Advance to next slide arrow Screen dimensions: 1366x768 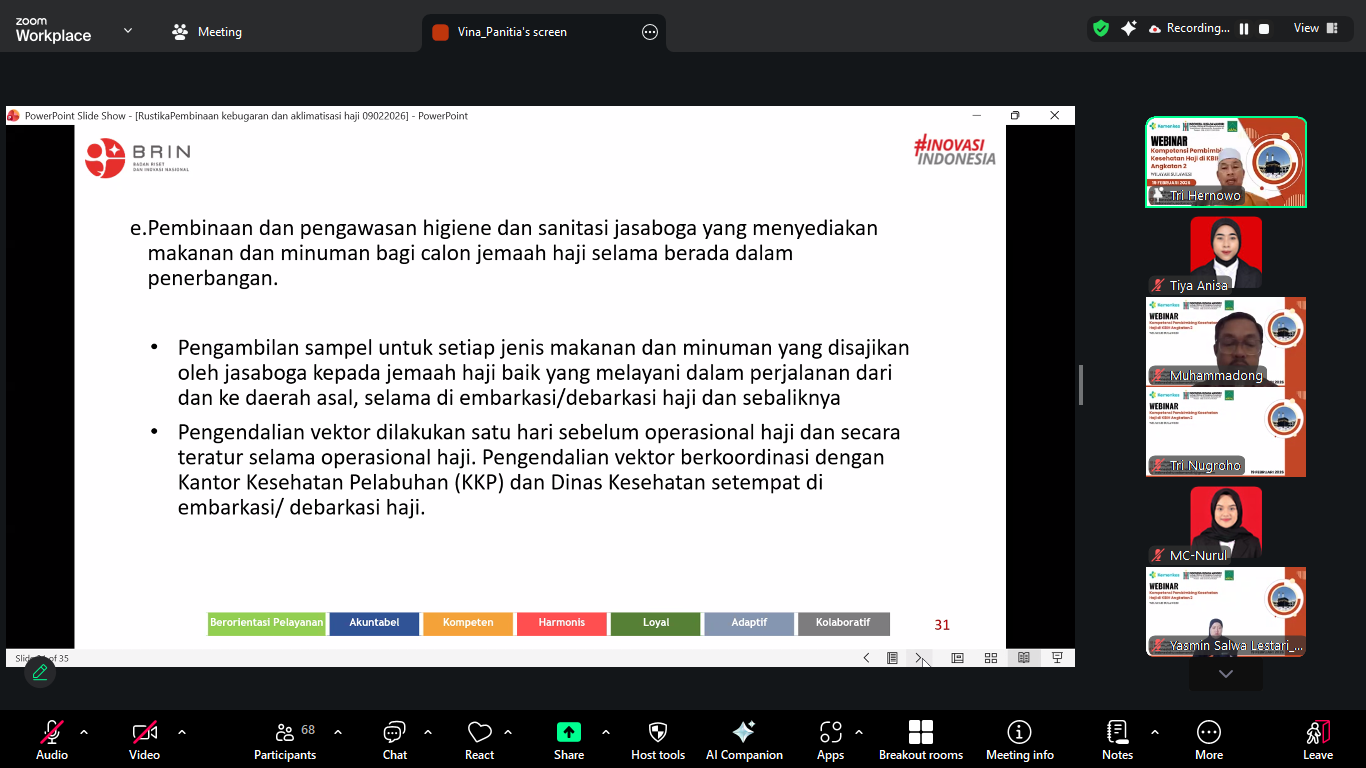tap(918, 658)
